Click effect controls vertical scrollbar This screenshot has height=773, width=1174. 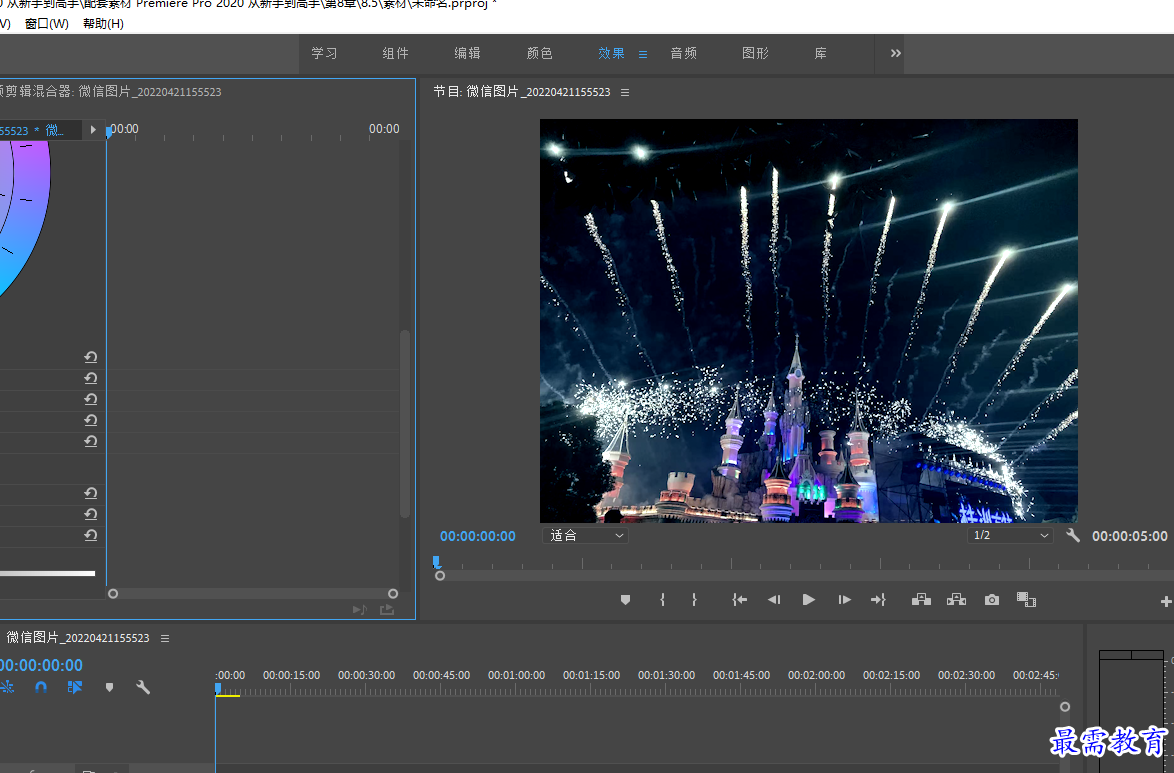pos(405,423)
